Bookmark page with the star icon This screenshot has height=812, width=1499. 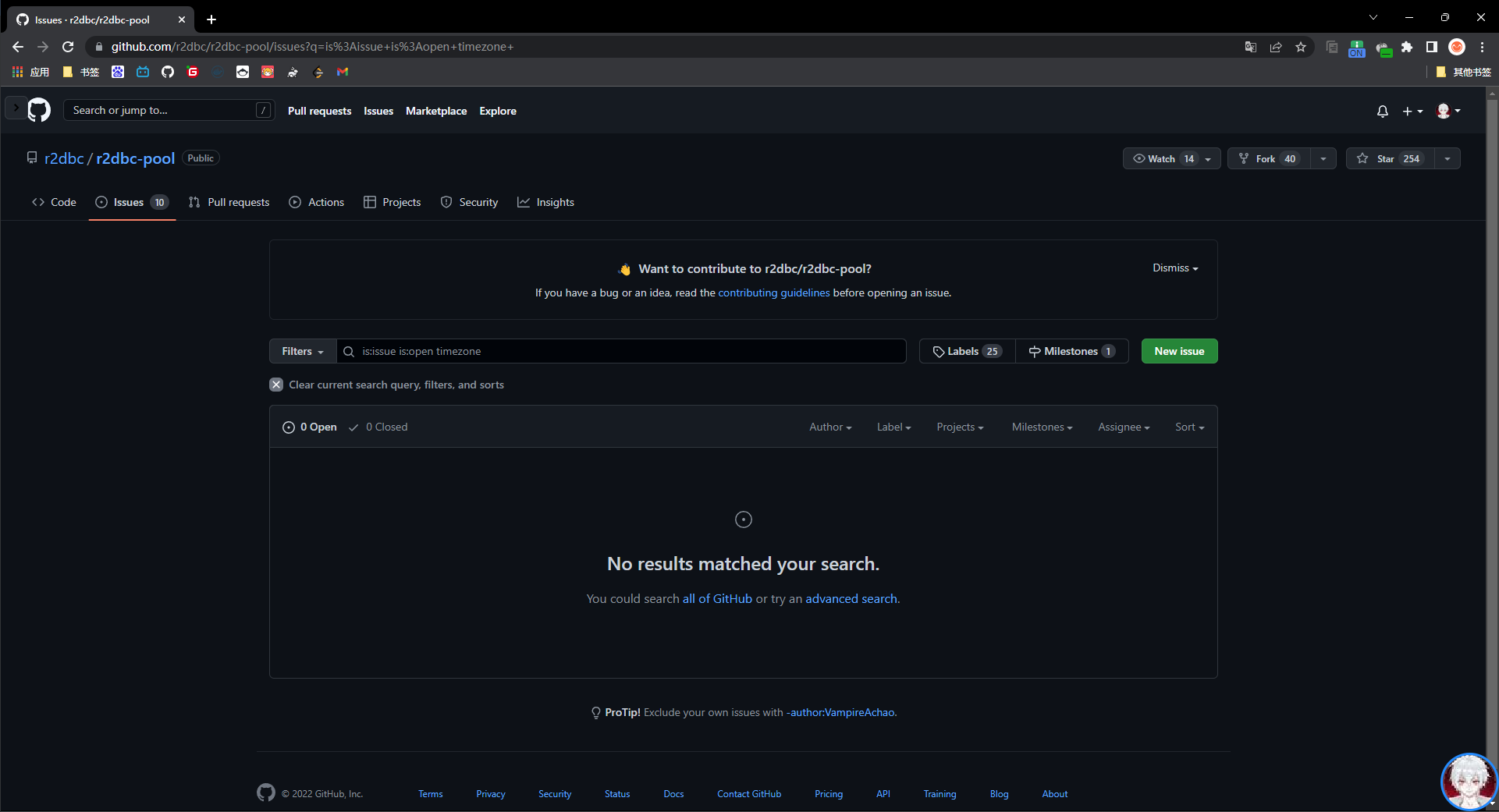[x=1301, y=47]
